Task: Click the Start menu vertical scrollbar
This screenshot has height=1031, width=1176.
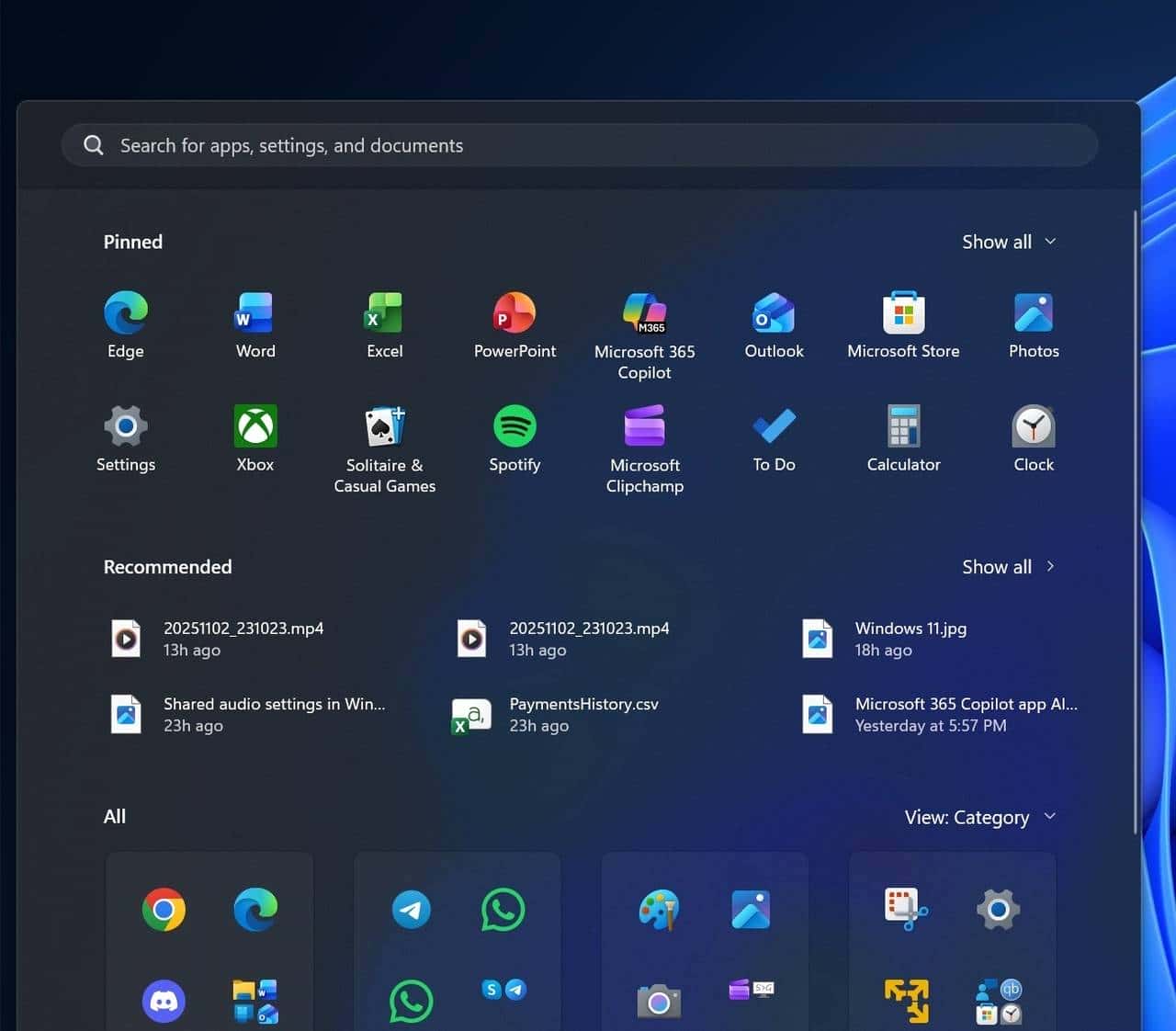Action: click(1136, 522)
